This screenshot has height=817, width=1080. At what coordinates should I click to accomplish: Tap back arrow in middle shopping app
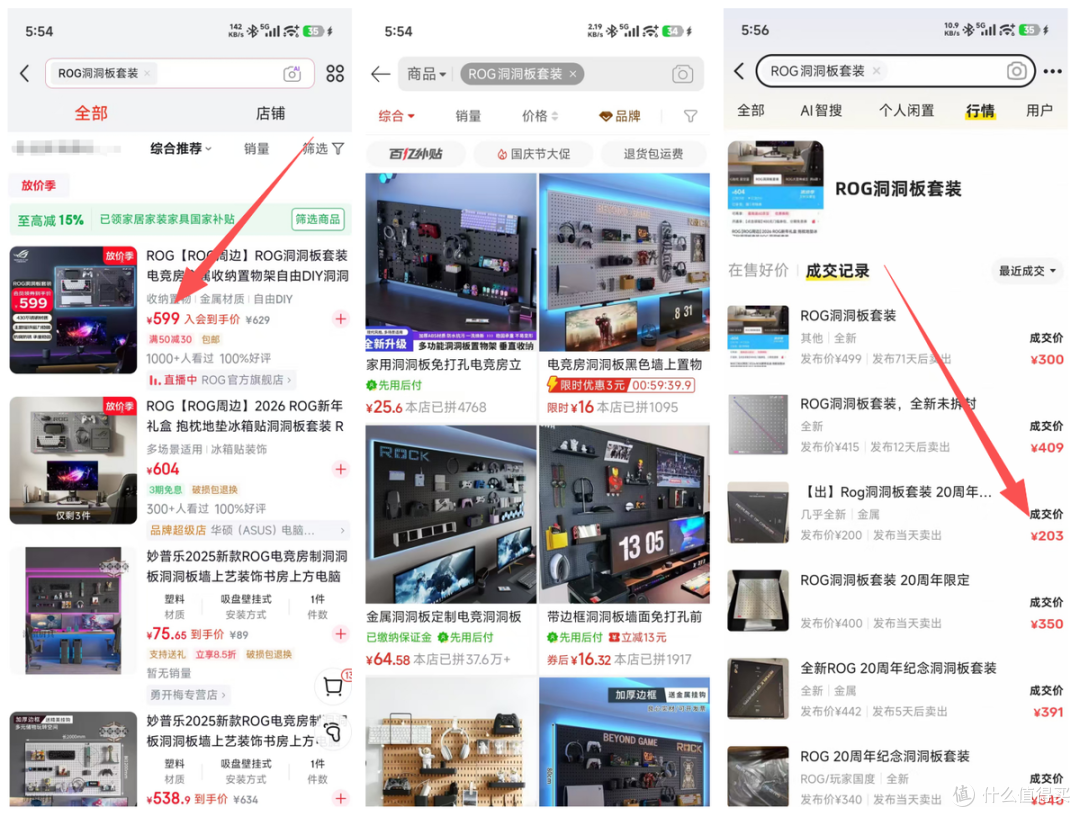380,74
